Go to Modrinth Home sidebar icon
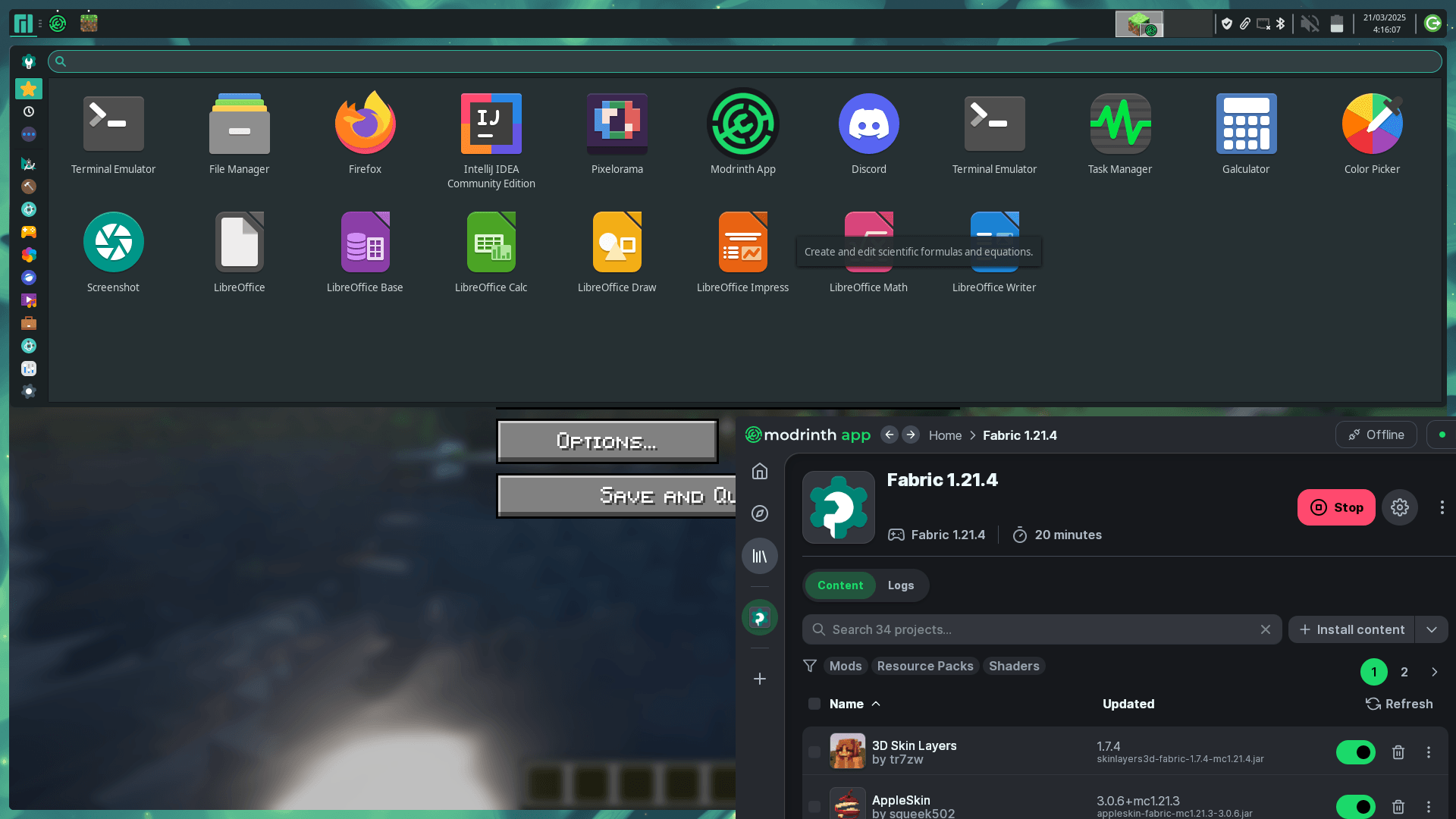The height and width of the screenshot is (819, 1456). pyautogui.click(x=759, y=472)
